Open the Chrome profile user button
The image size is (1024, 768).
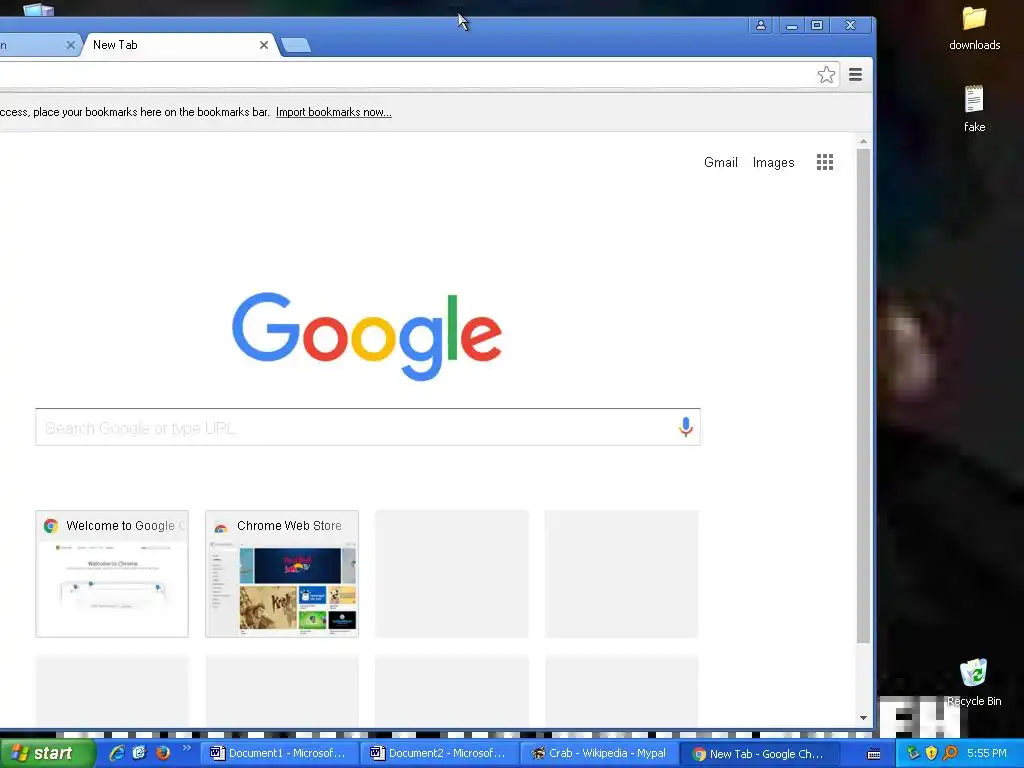(x=761, y=25)
